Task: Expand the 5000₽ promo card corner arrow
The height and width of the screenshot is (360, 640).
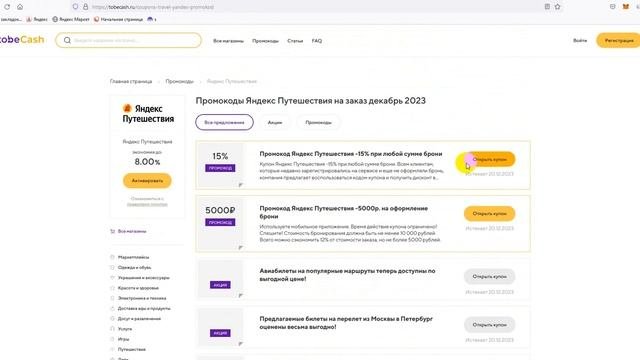Action: pos(240,247)
